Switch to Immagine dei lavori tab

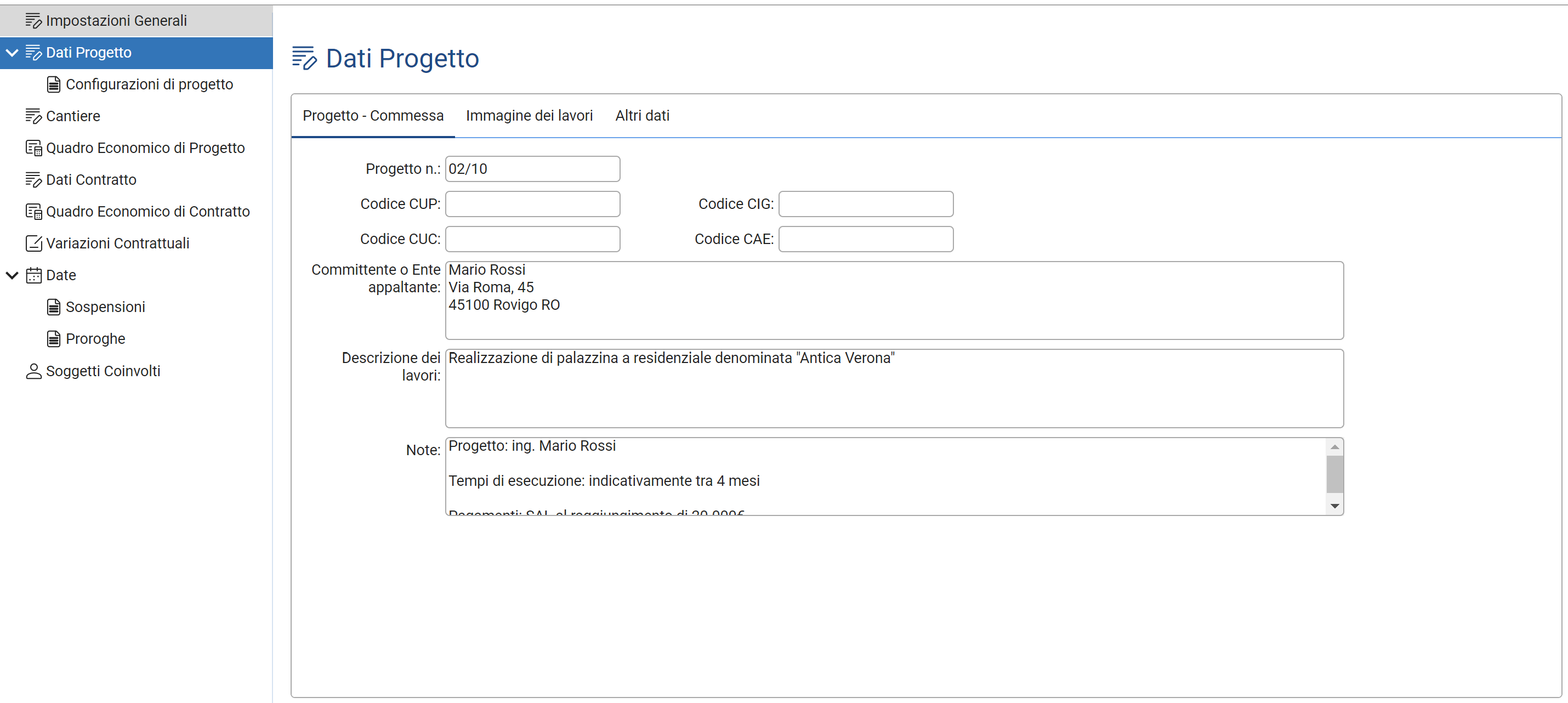529,116
